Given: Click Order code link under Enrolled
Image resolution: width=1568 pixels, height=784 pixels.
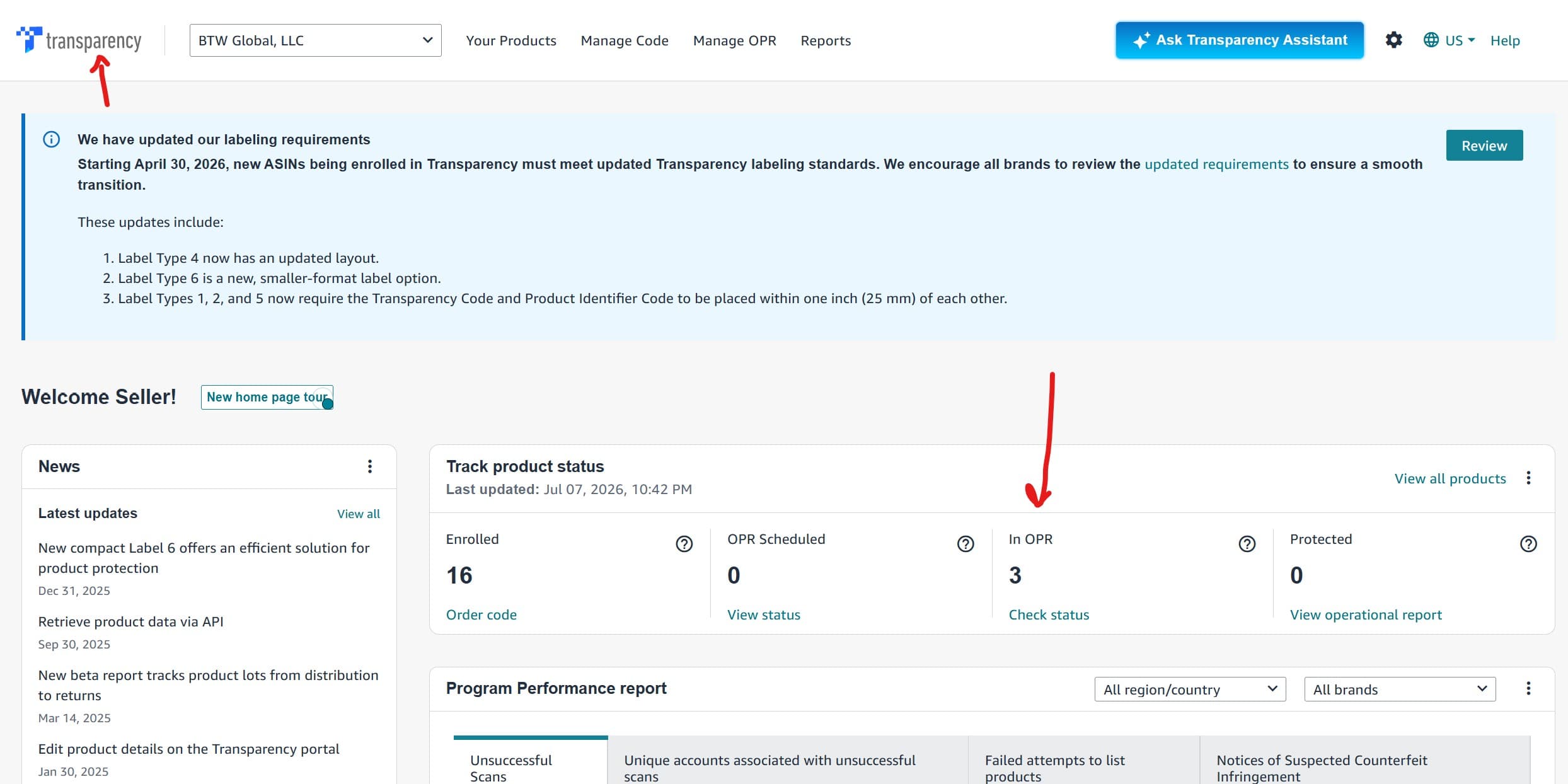Looking at the screenshot, I should point(481,614).
